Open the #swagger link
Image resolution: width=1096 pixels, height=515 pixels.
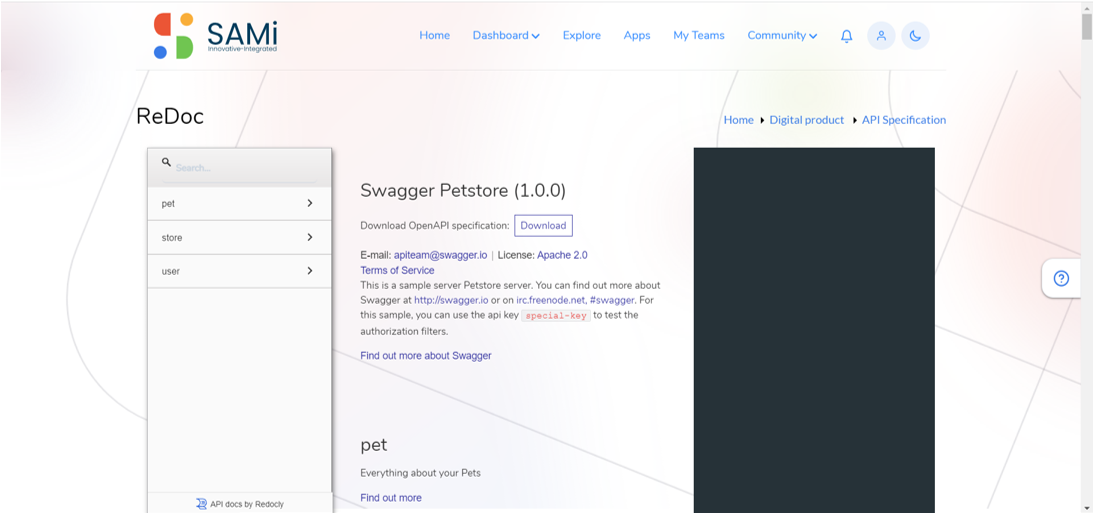[612, 300]
